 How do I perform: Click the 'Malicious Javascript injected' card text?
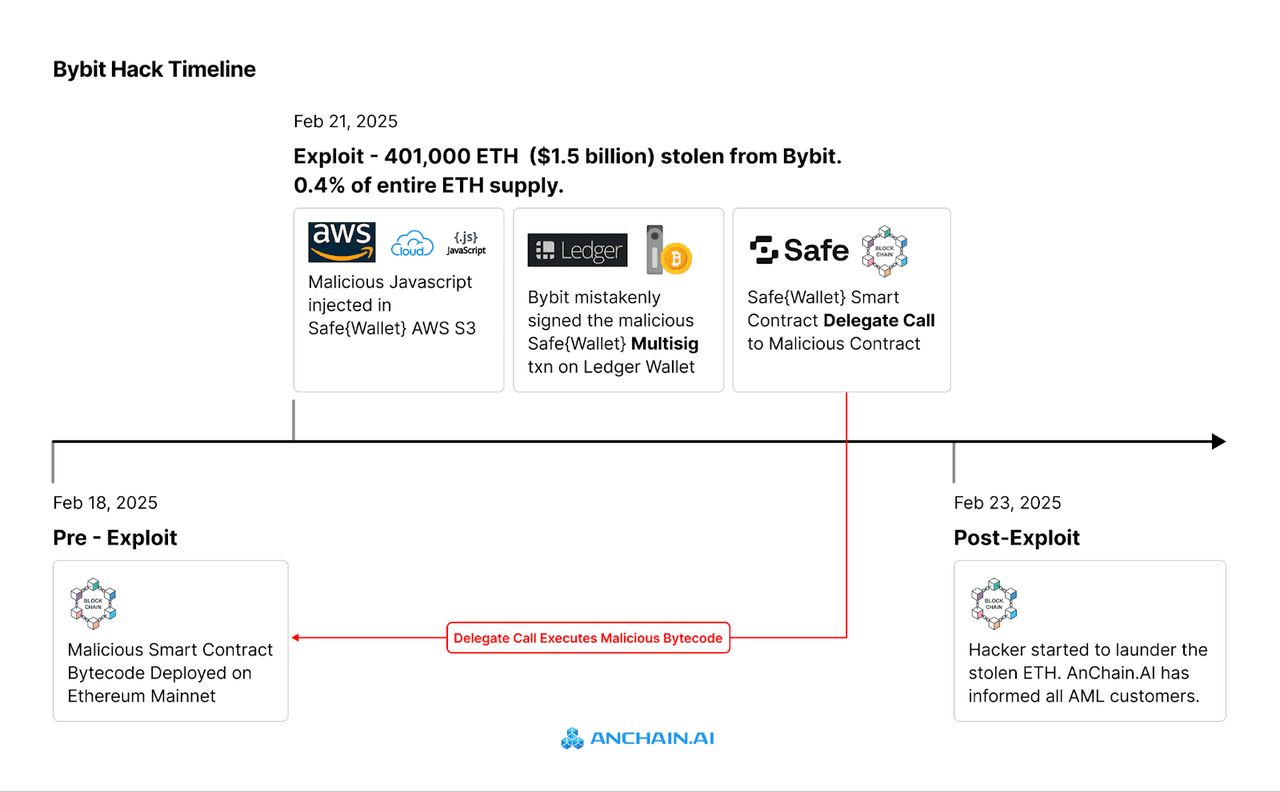(390, 305)
